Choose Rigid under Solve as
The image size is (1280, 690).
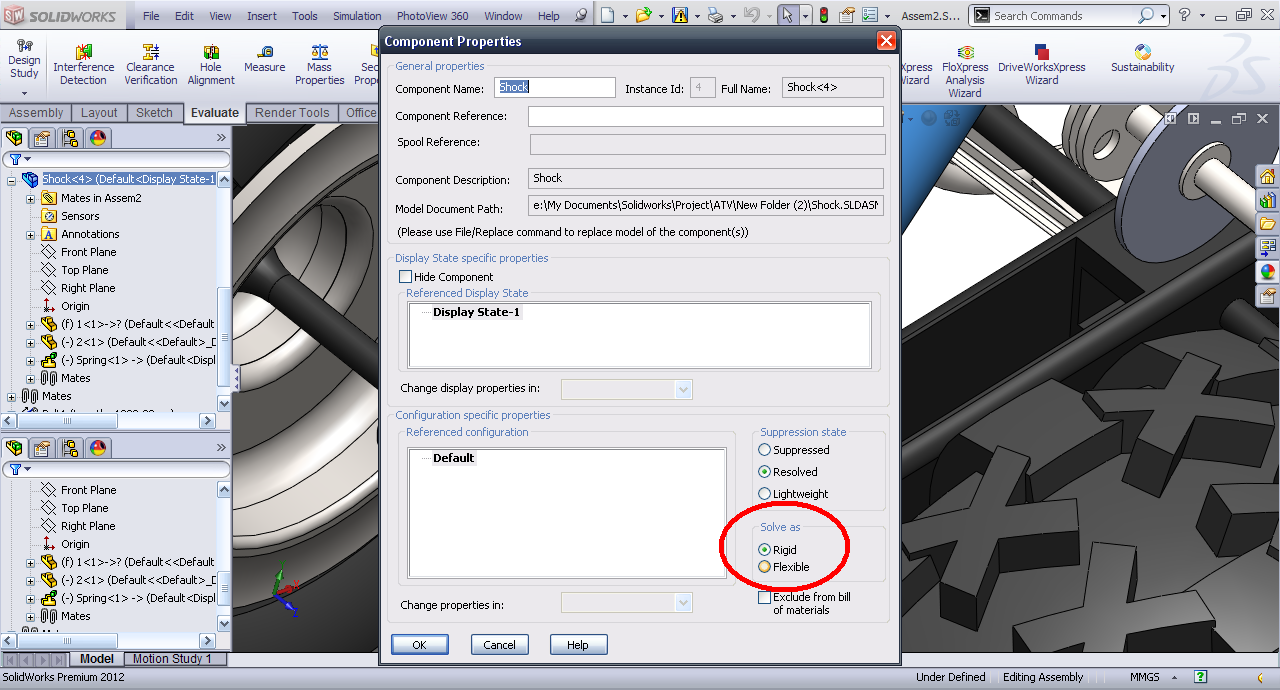pyautogui.click(x=765, y=550)
